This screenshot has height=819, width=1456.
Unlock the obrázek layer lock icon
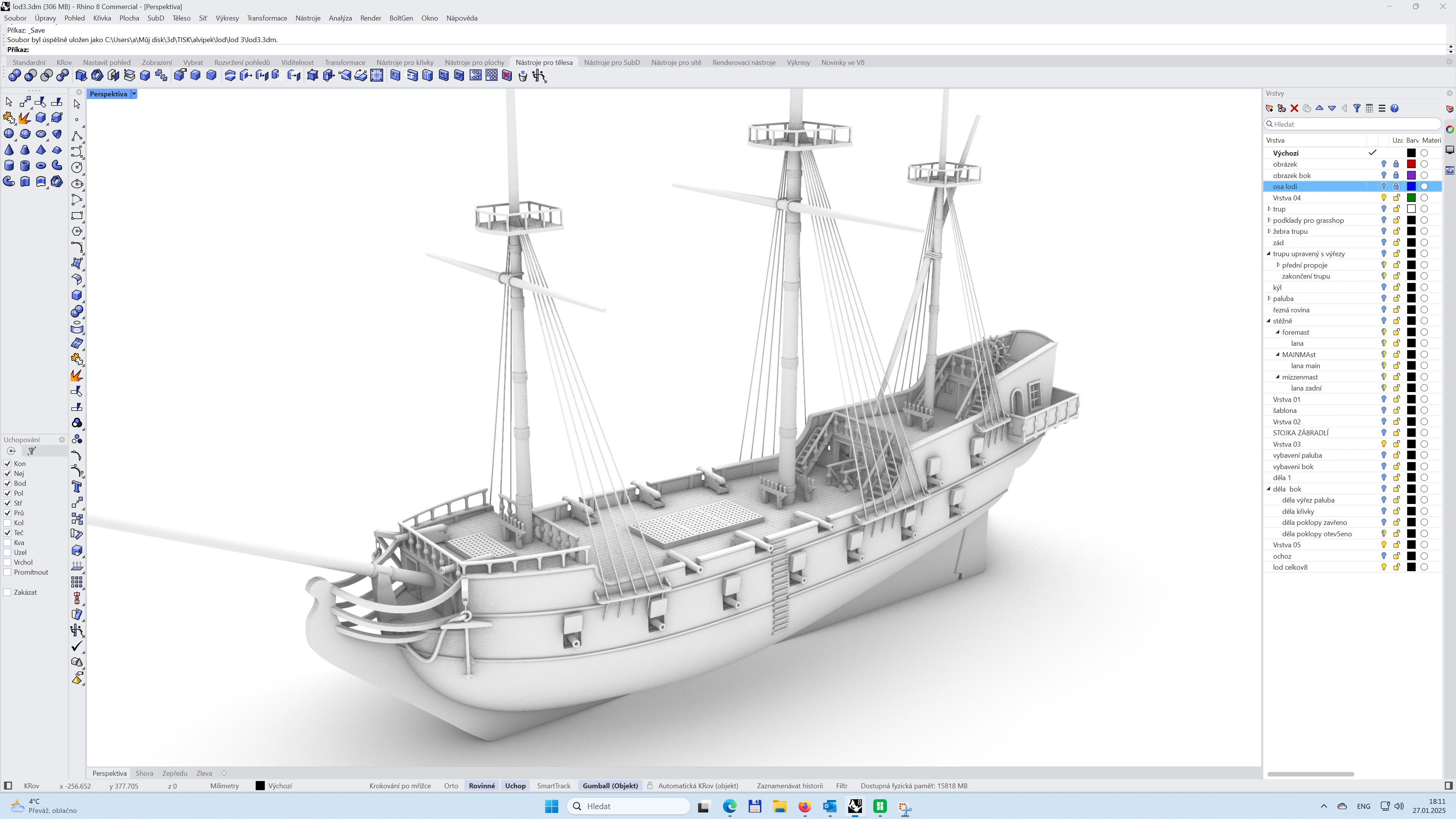(x=1396, y=164)
